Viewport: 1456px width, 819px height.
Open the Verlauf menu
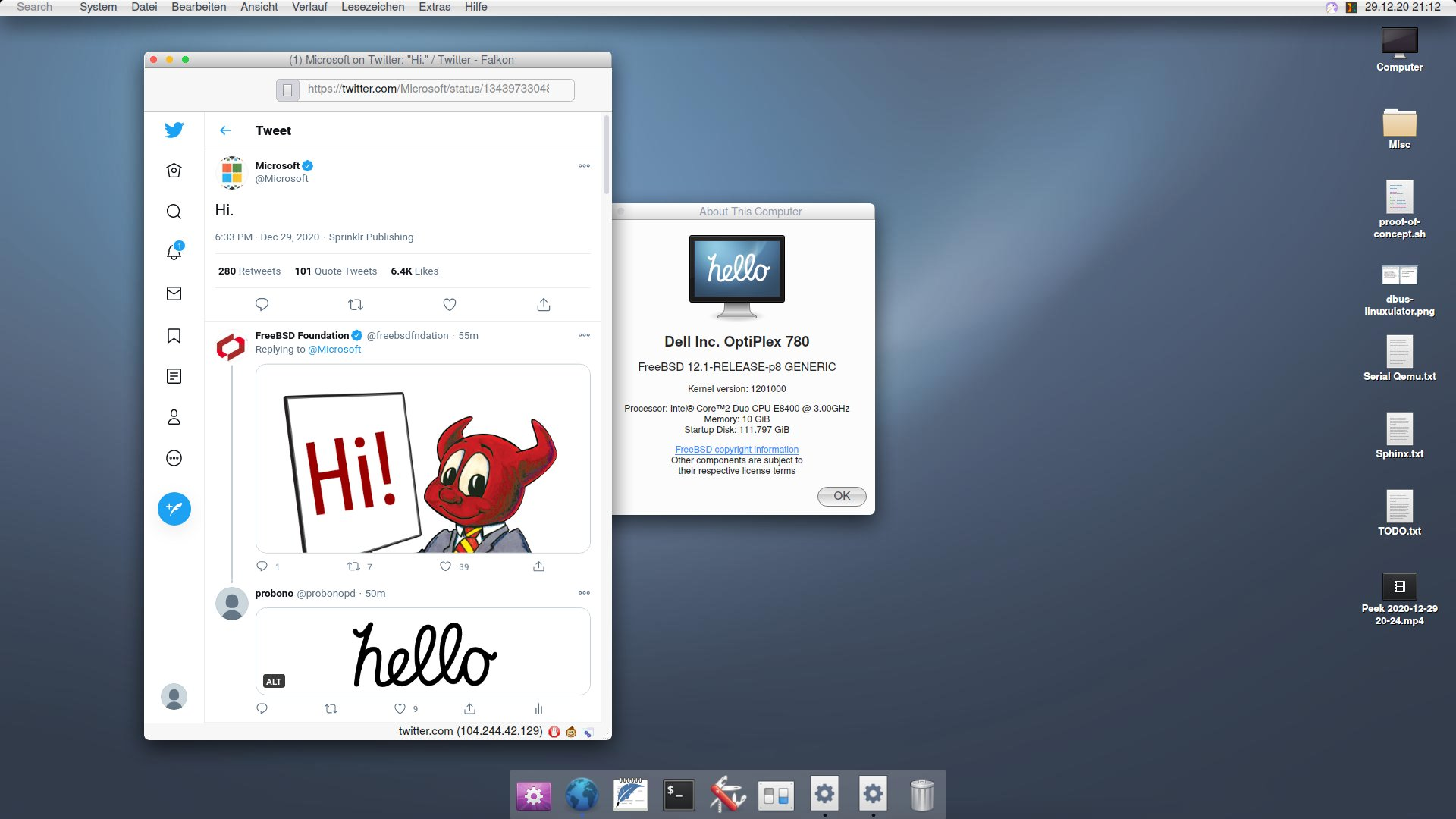click(308, 7)
